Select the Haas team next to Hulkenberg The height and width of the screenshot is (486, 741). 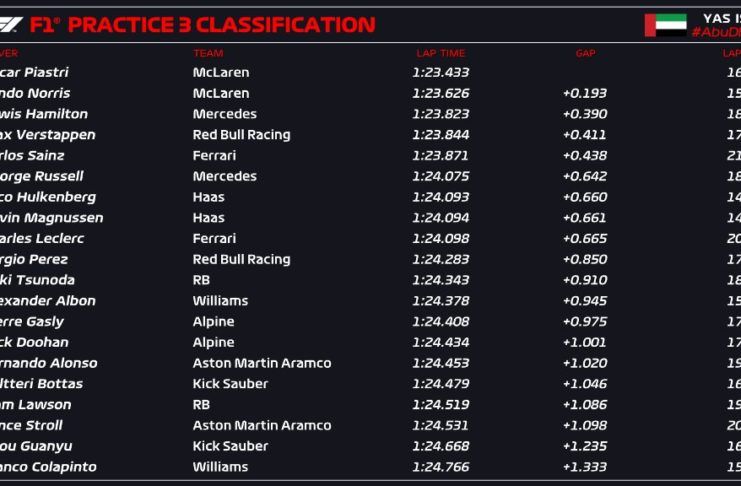pyautogui.click(x=208, y=197)
